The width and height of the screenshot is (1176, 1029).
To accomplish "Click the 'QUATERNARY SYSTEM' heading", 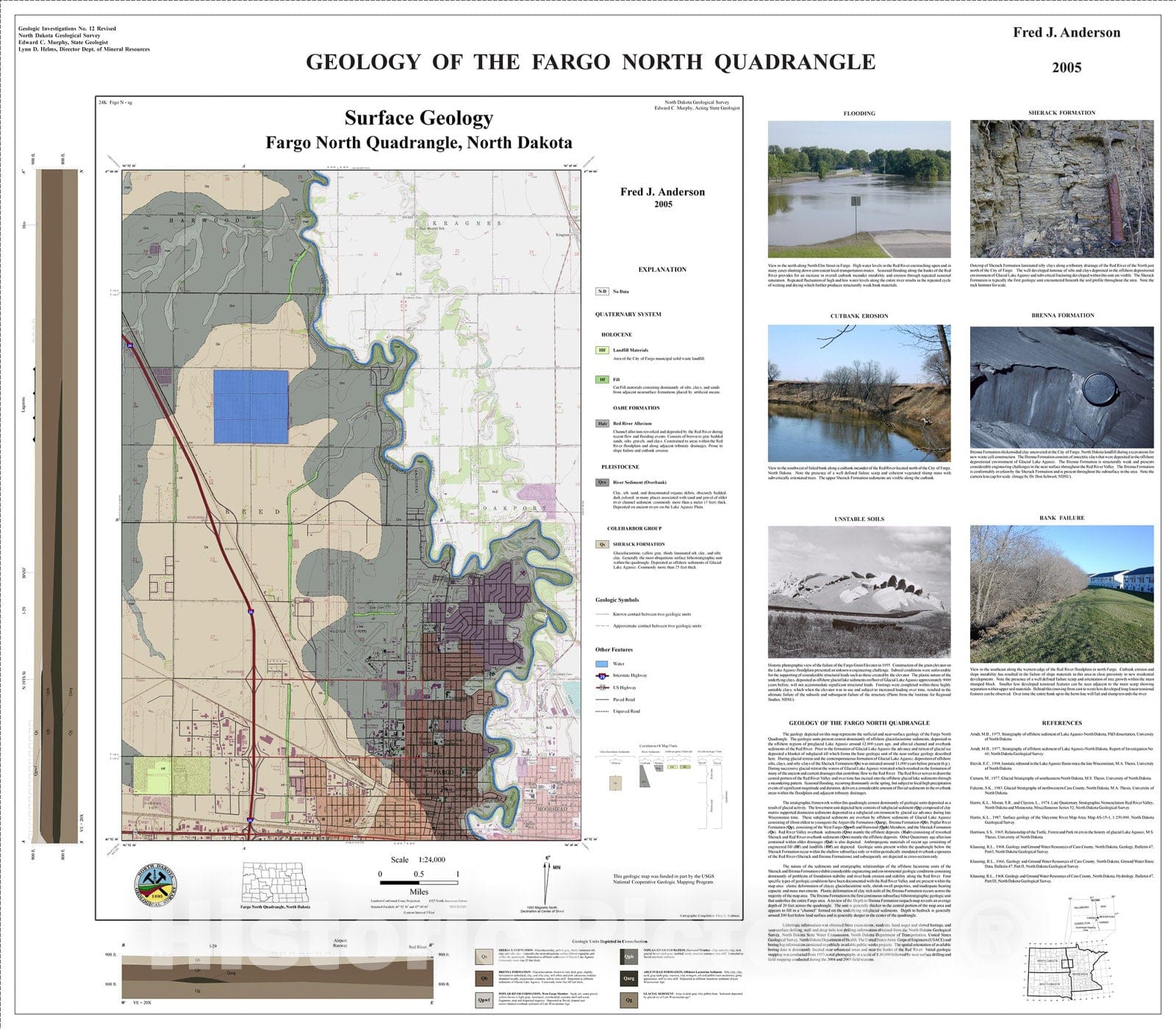I will coord(628,315).
